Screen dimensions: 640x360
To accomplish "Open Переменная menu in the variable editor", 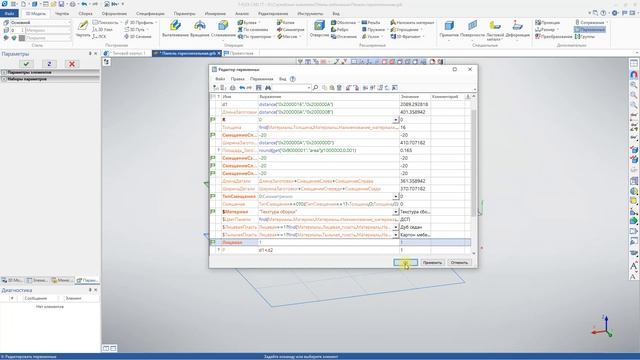I will [x=262, y=79].
